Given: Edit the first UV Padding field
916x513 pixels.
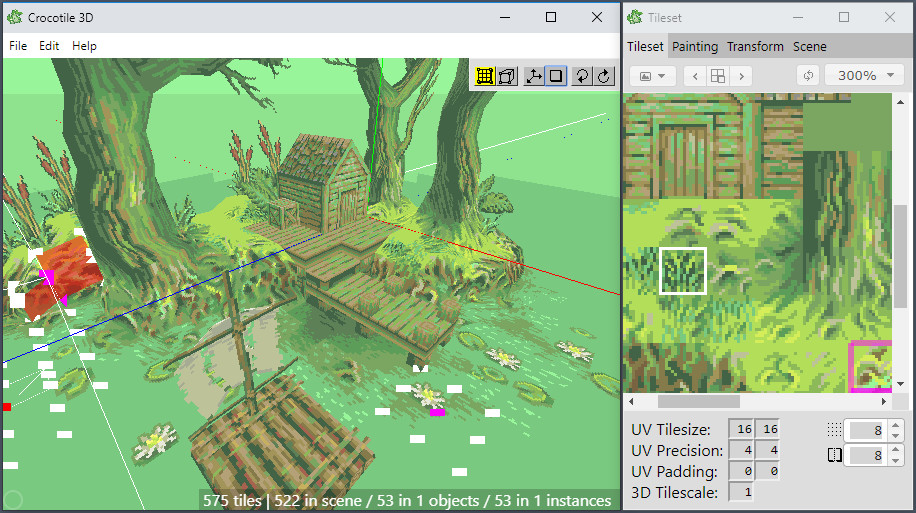Looking at the screenshot, I should (x=741, y=471).
